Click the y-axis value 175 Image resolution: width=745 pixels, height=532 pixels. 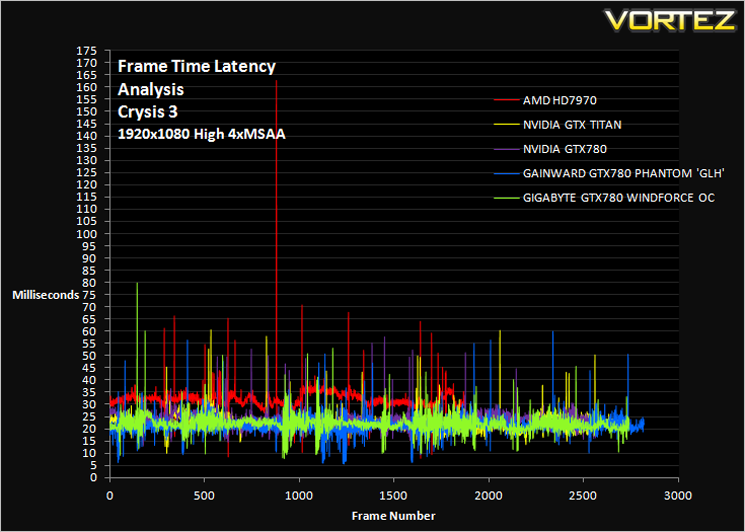87,50
